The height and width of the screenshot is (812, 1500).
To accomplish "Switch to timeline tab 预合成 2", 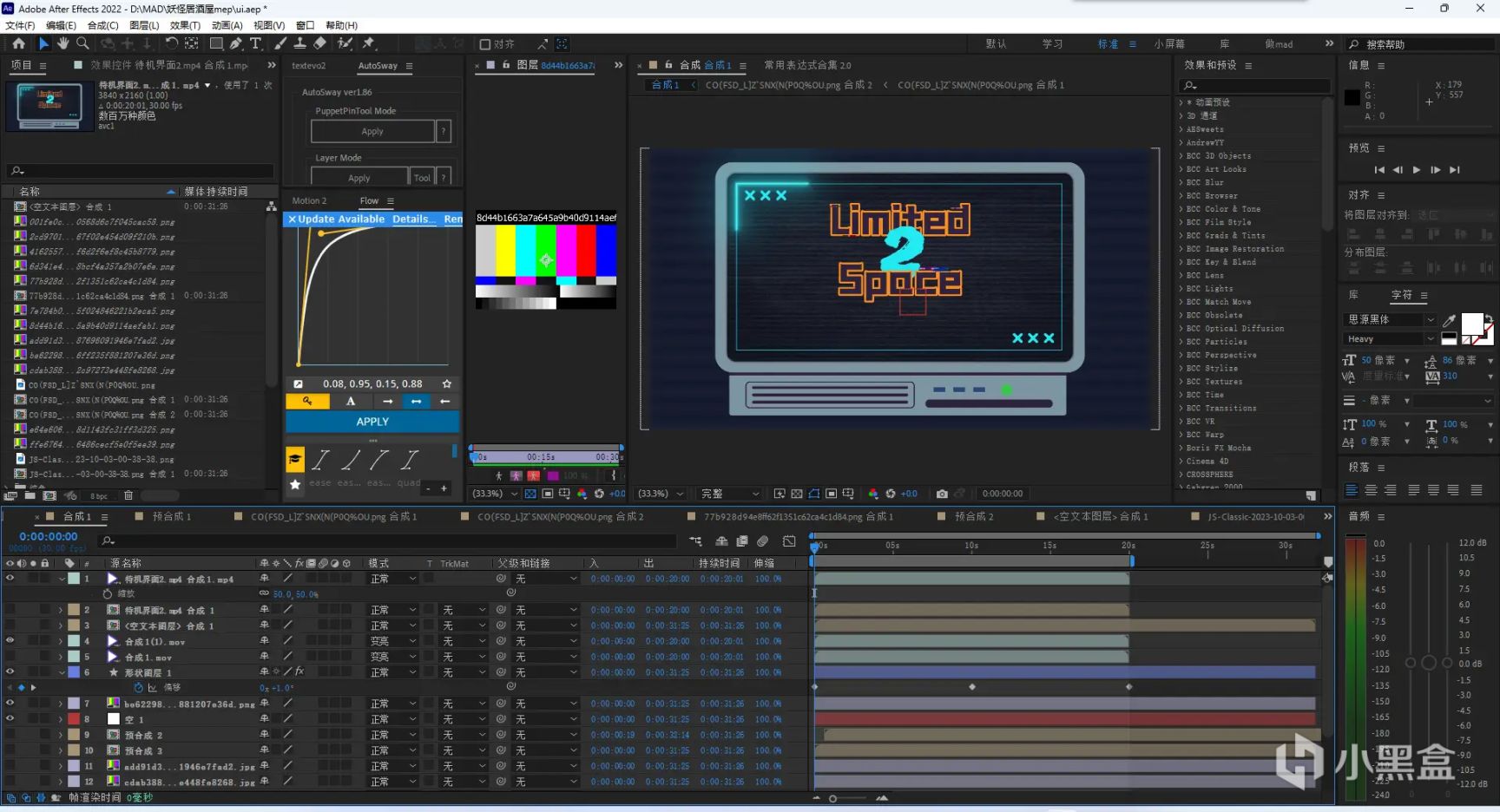I will (x=974, y=516).
